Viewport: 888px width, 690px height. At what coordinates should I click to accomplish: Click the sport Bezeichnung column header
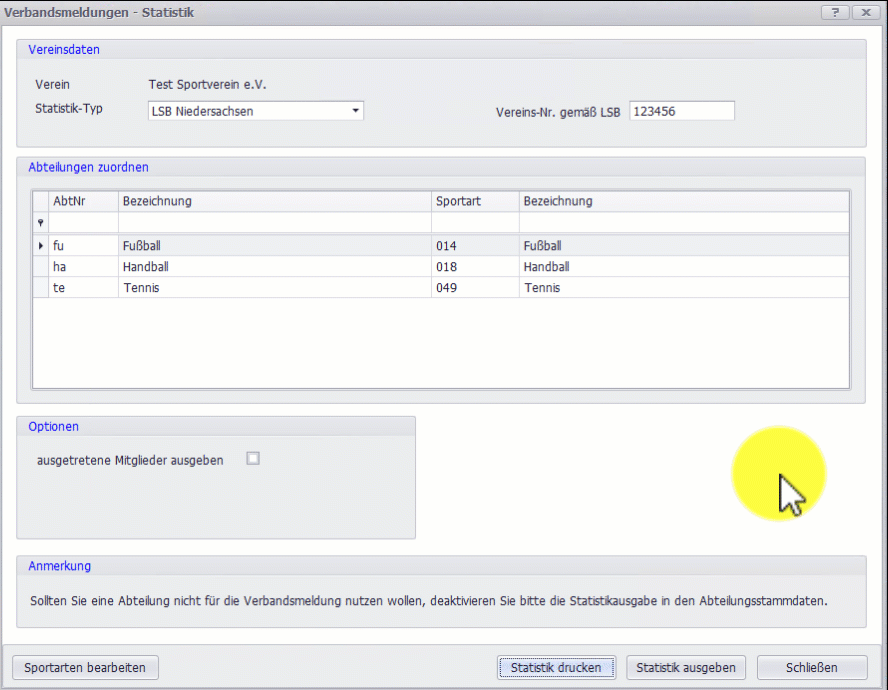[x=683, y=201]
